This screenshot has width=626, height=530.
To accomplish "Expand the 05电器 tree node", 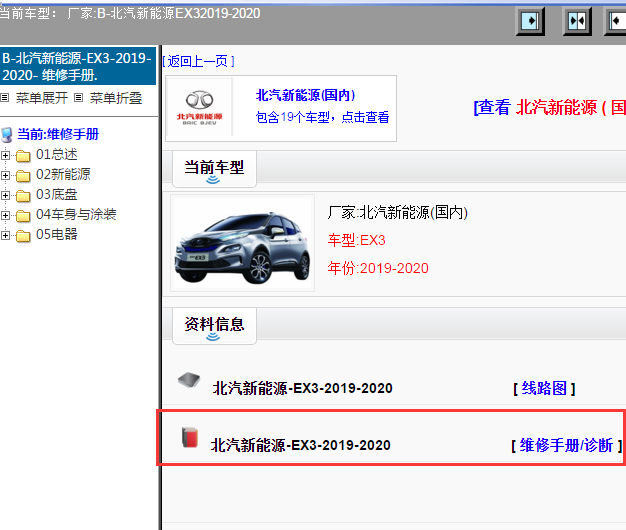I will pos(5,235).
